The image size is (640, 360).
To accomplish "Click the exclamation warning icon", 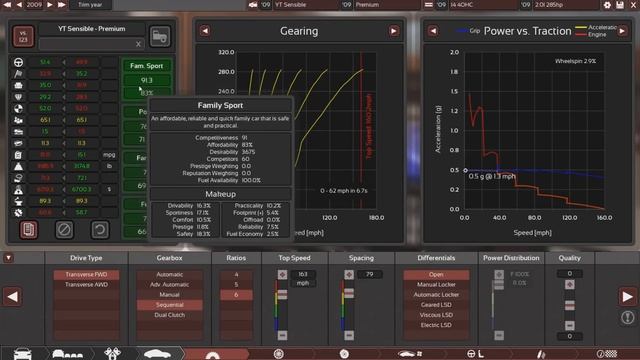I will coord(627,317).
